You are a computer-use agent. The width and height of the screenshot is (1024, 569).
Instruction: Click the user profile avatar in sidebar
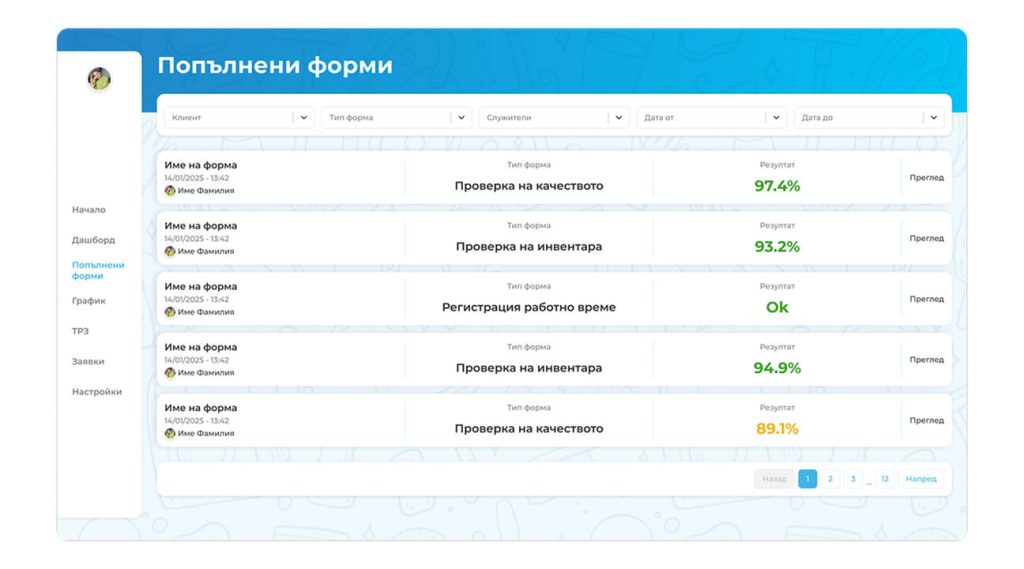click(x=99, y=79)
